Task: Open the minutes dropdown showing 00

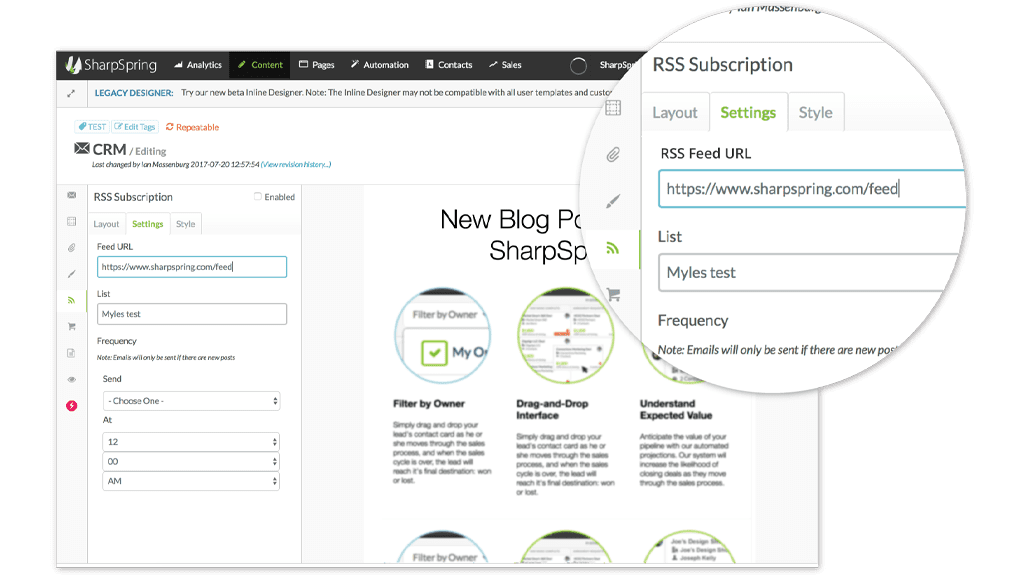Action: click(x=191, y=462)
